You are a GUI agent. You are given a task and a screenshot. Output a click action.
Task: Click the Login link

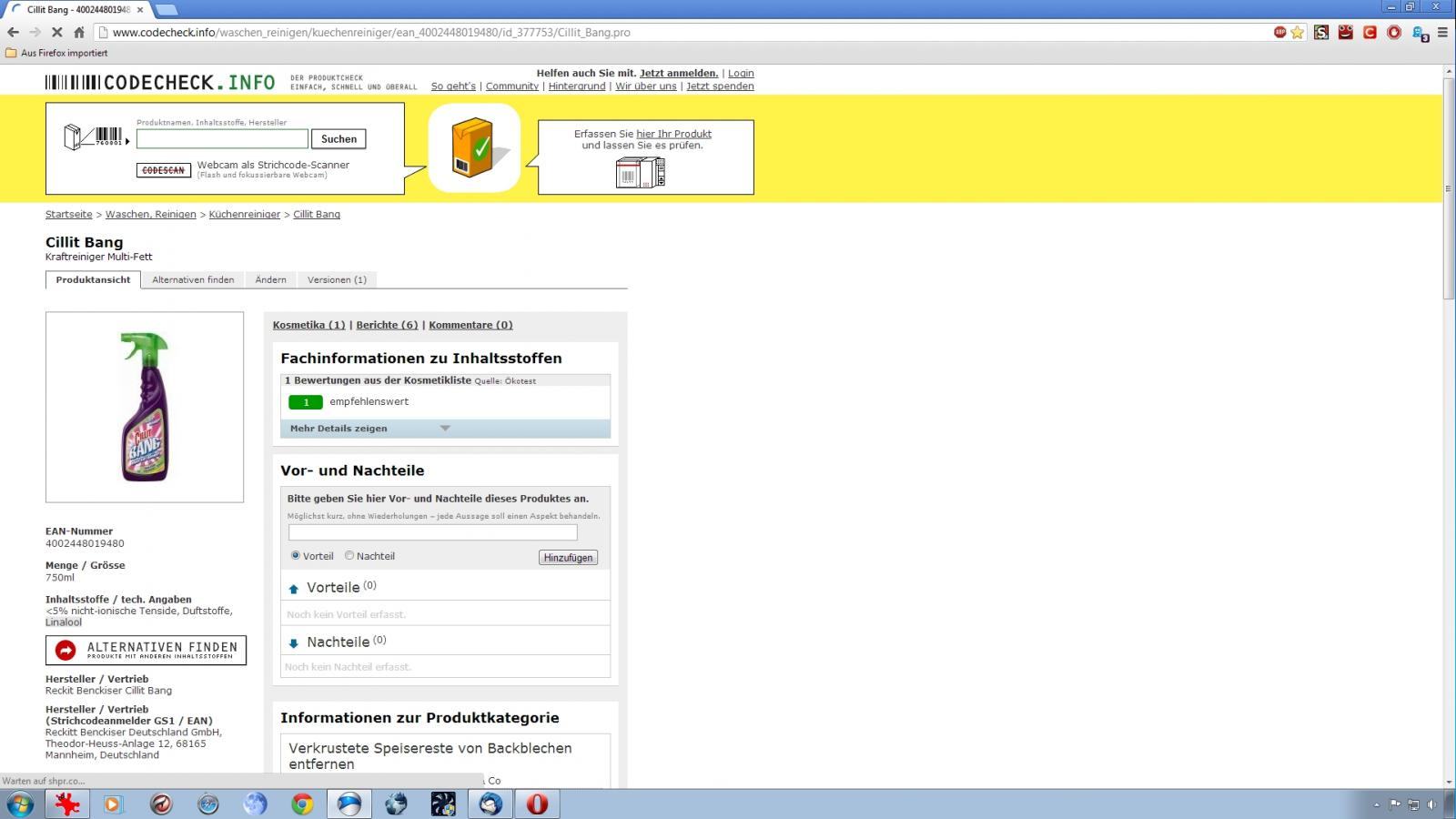741,73
